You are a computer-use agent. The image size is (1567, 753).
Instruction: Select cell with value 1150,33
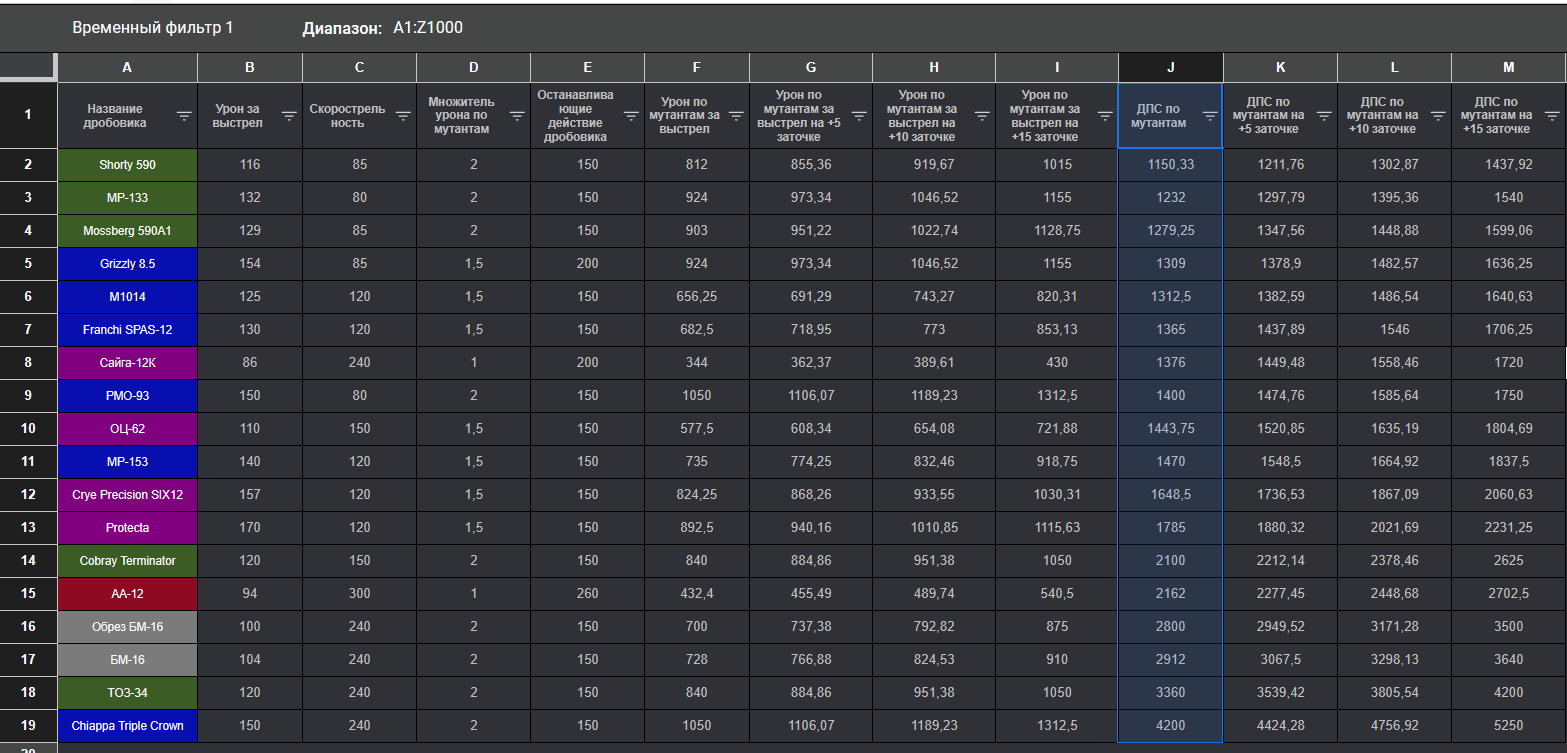pos(1170,164)
